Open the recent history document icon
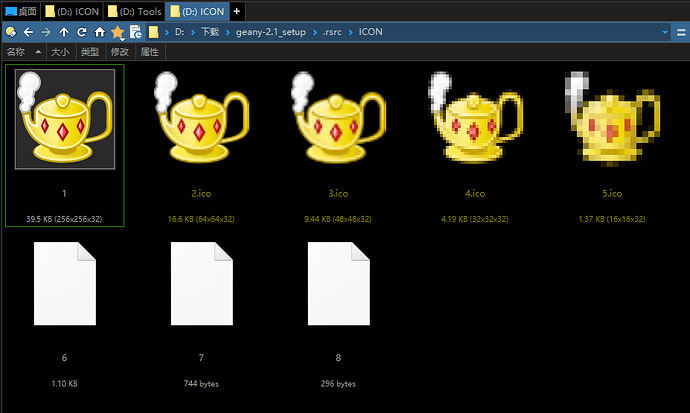 135,32
